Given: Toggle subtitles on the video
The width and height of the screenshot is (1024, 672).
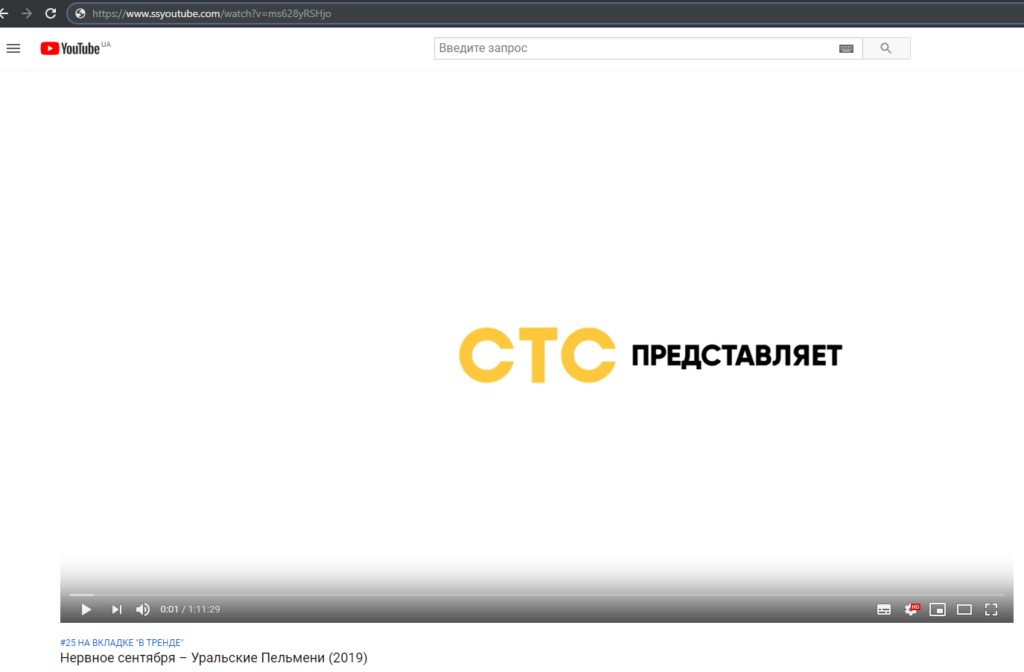Looking at the screenshot, I should (884, 609).
